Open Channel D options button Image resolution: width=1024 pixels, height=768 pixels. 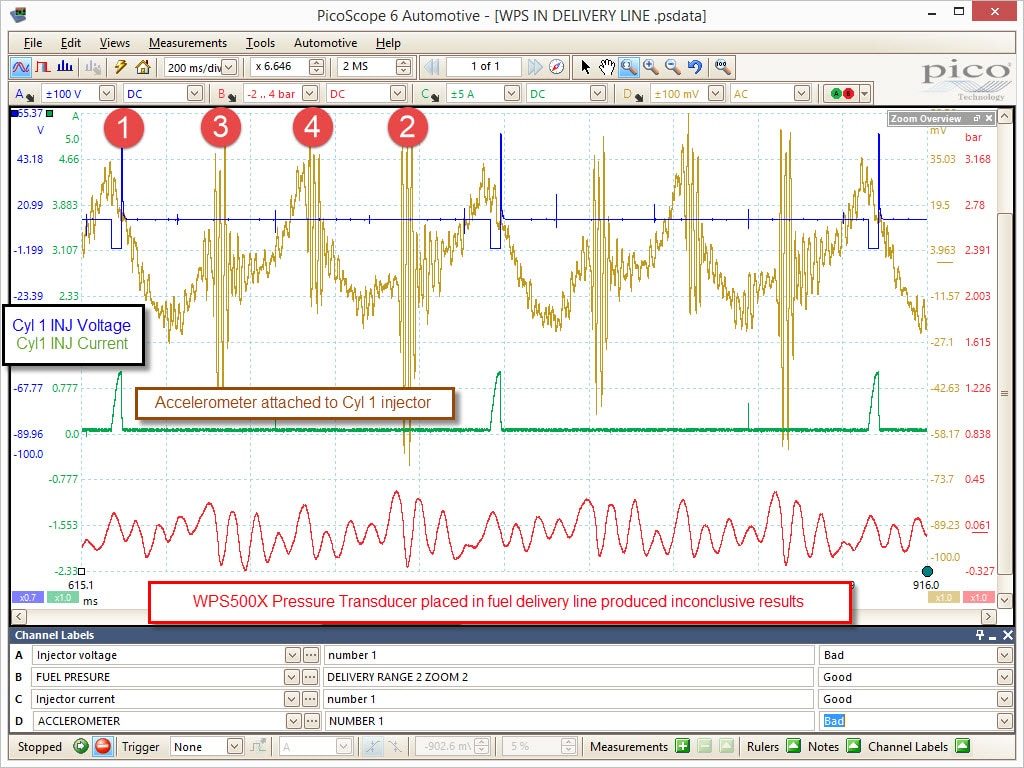pos(632,95)
